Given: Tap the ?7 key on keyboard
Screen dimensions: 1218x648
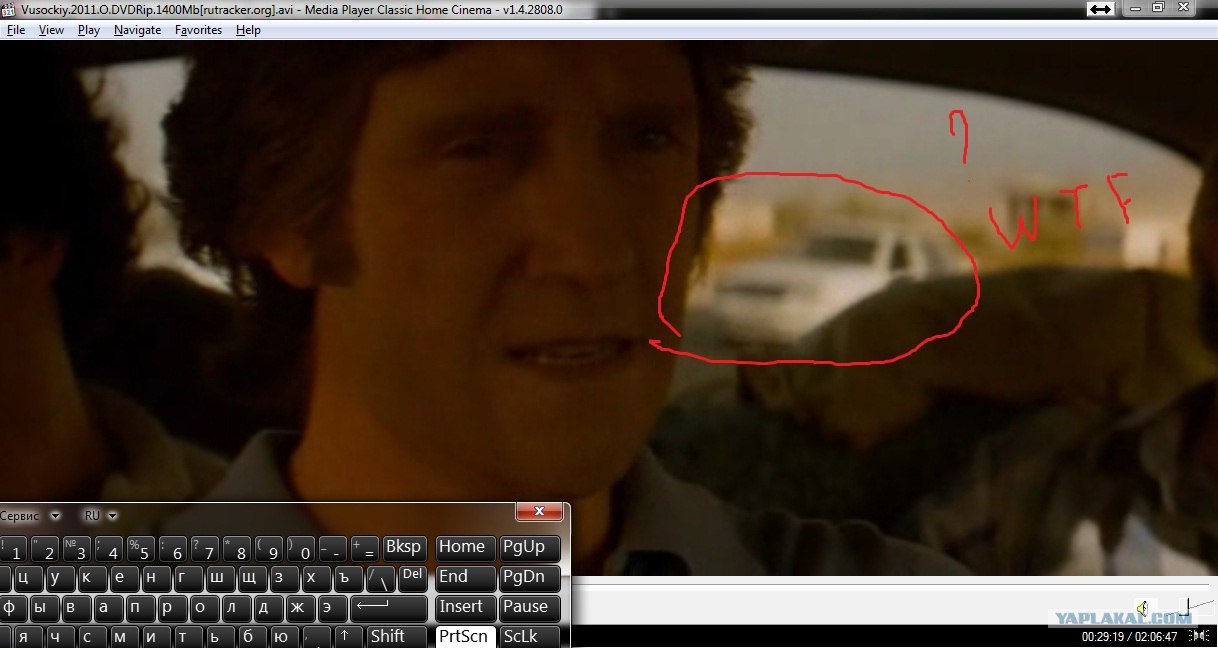Looking at the screenshot, I should pos(205,549).
